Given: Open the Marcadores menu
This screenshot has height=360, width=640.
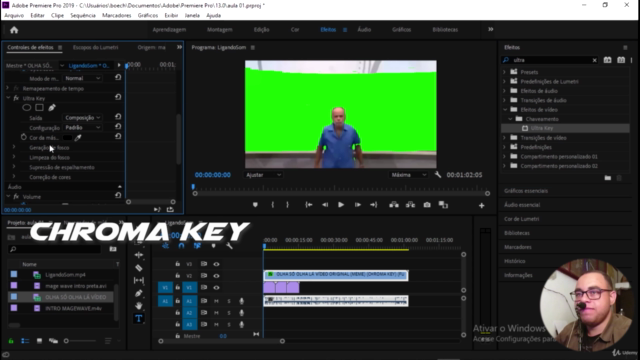Looking at the screenshot, I should tap(117, 16).
